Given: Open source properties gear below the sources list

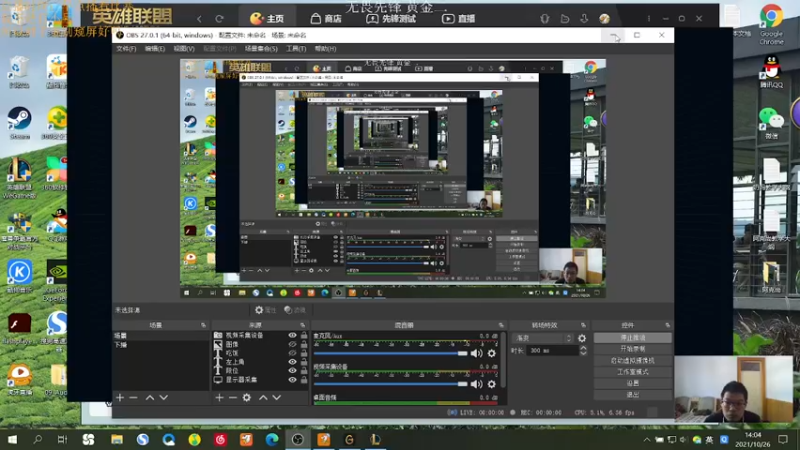Looking at the screenshot, I should click(247, 397).
